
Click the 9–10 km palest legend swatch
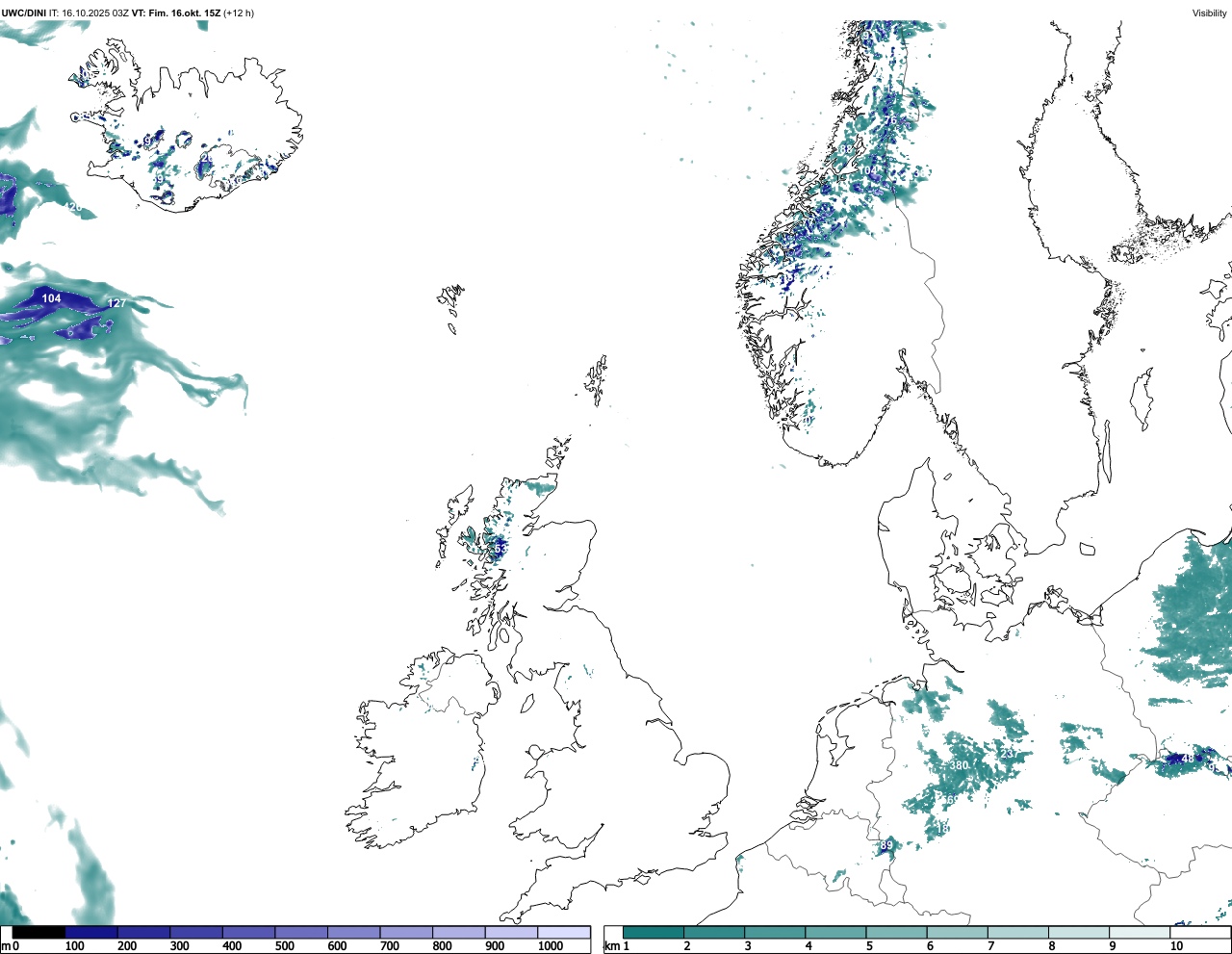pyautogui.click(x=1140, y=932)
